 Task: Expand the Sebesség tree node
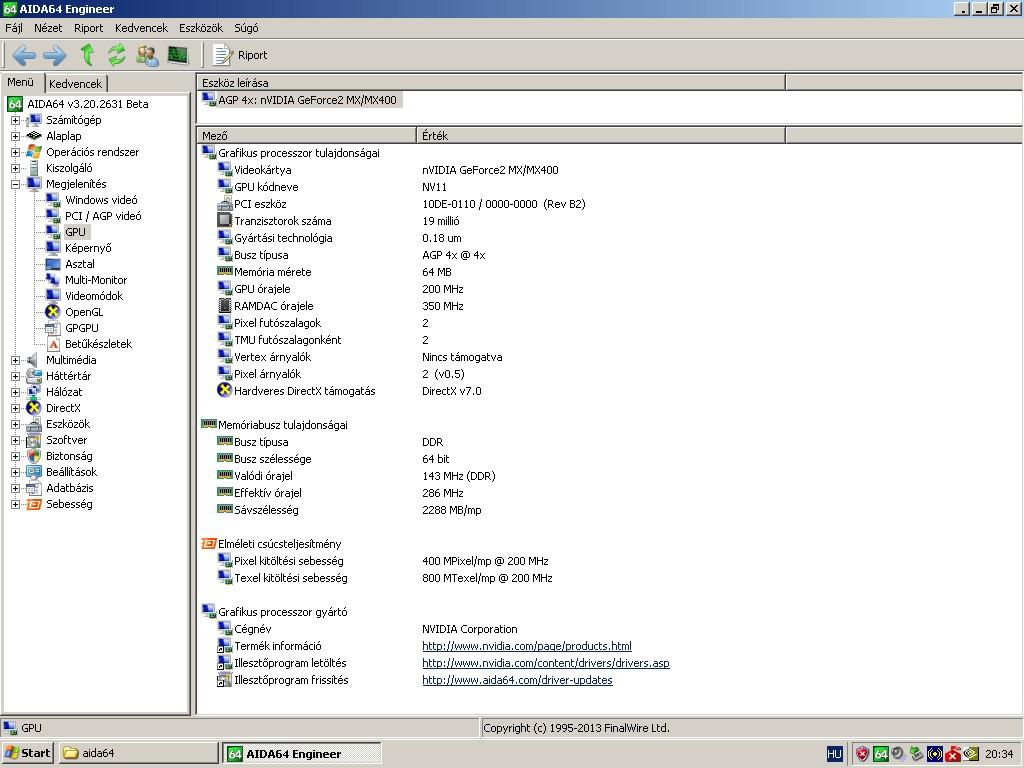click(15, 504)
